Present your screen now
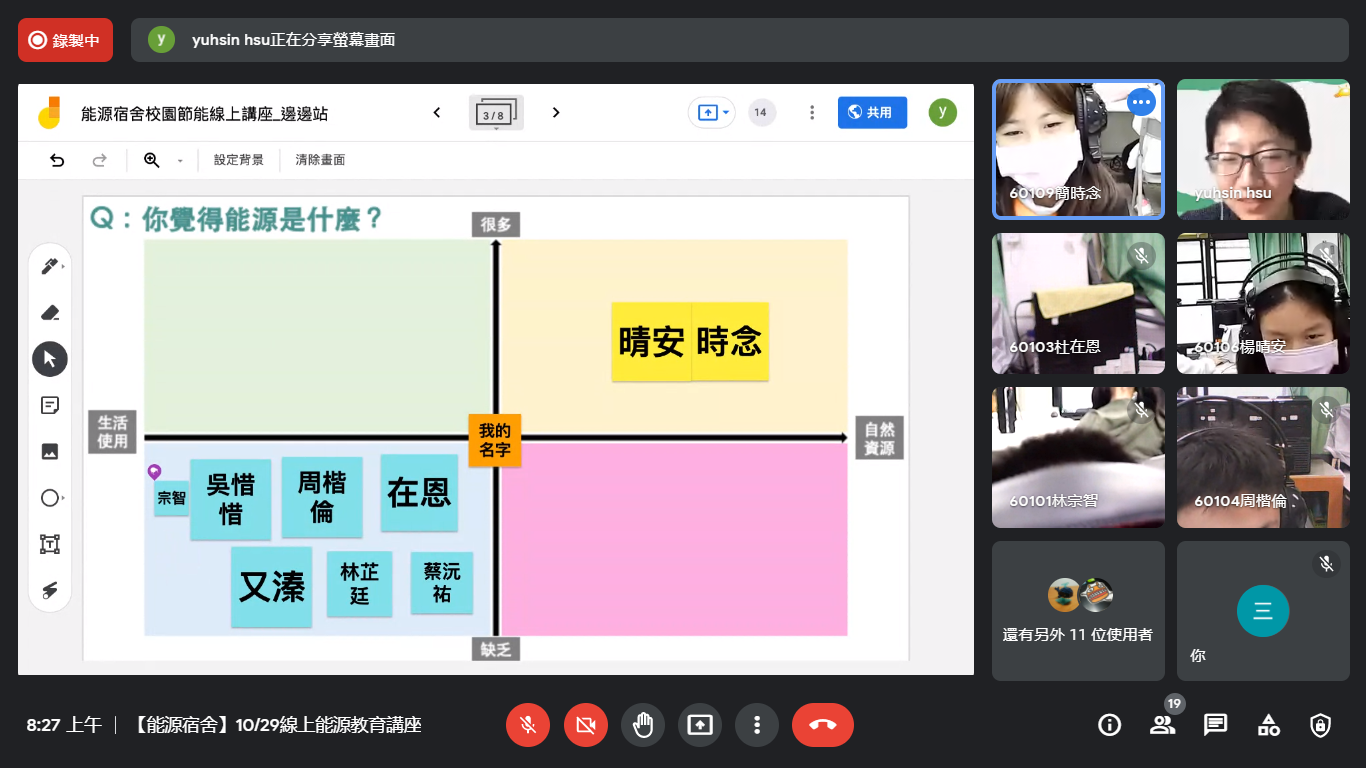1366x768 pixels. (700, 725)
